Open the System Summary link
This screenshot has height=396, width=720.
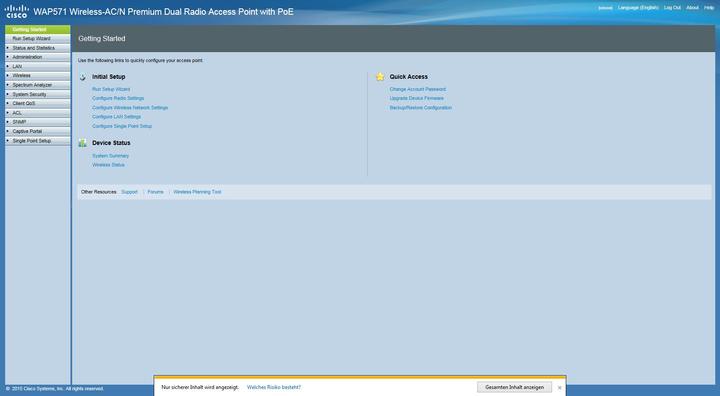[x=111, y=156]
